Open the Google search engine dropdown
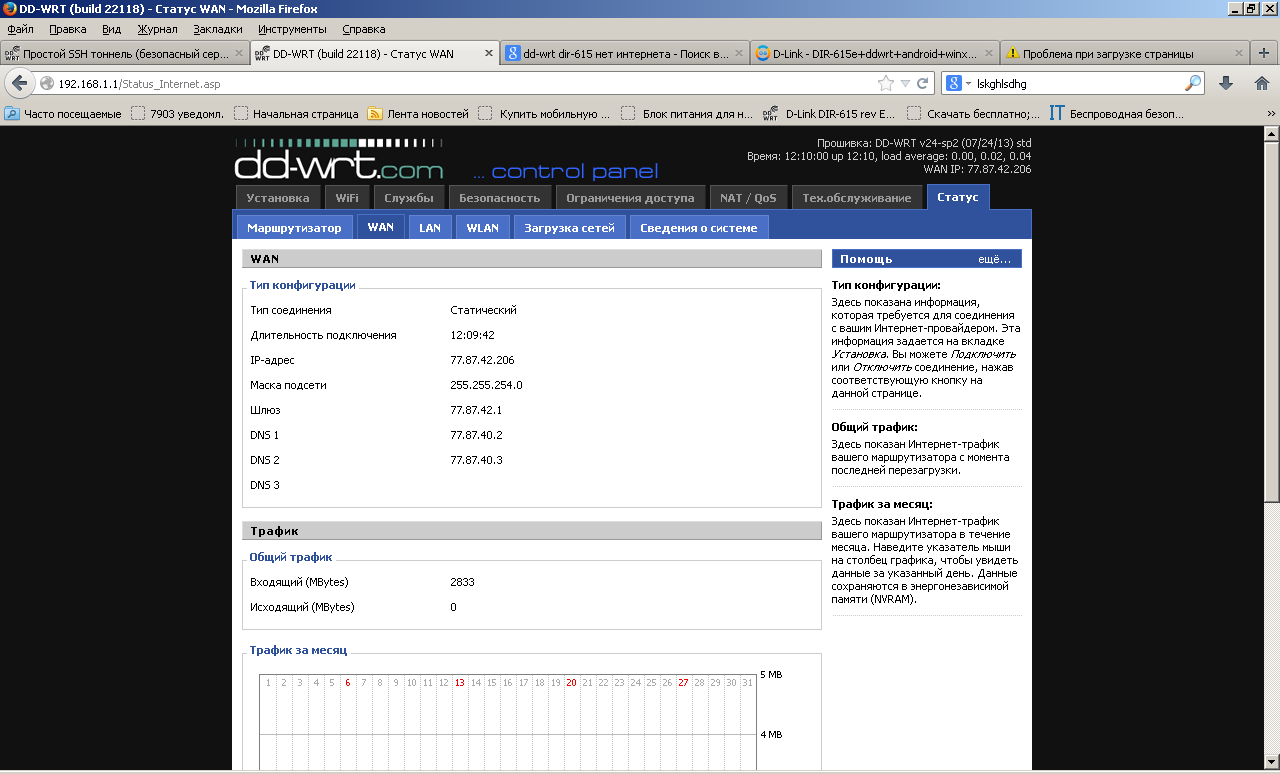The image size is (1280, 774). 960,83
